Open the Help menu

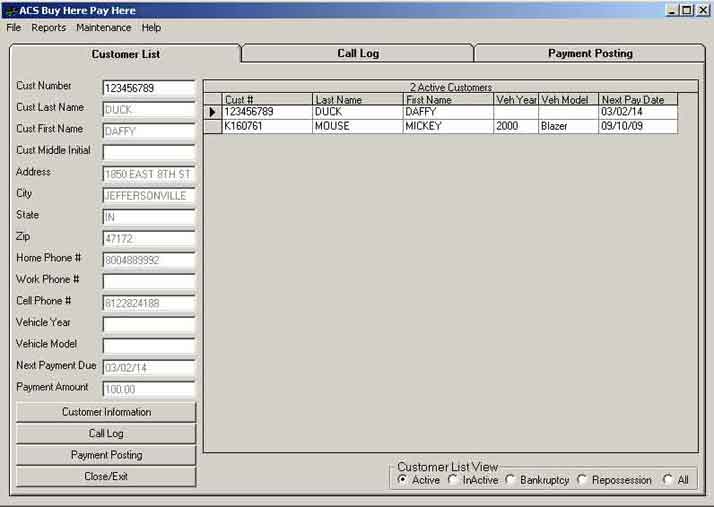151,28
